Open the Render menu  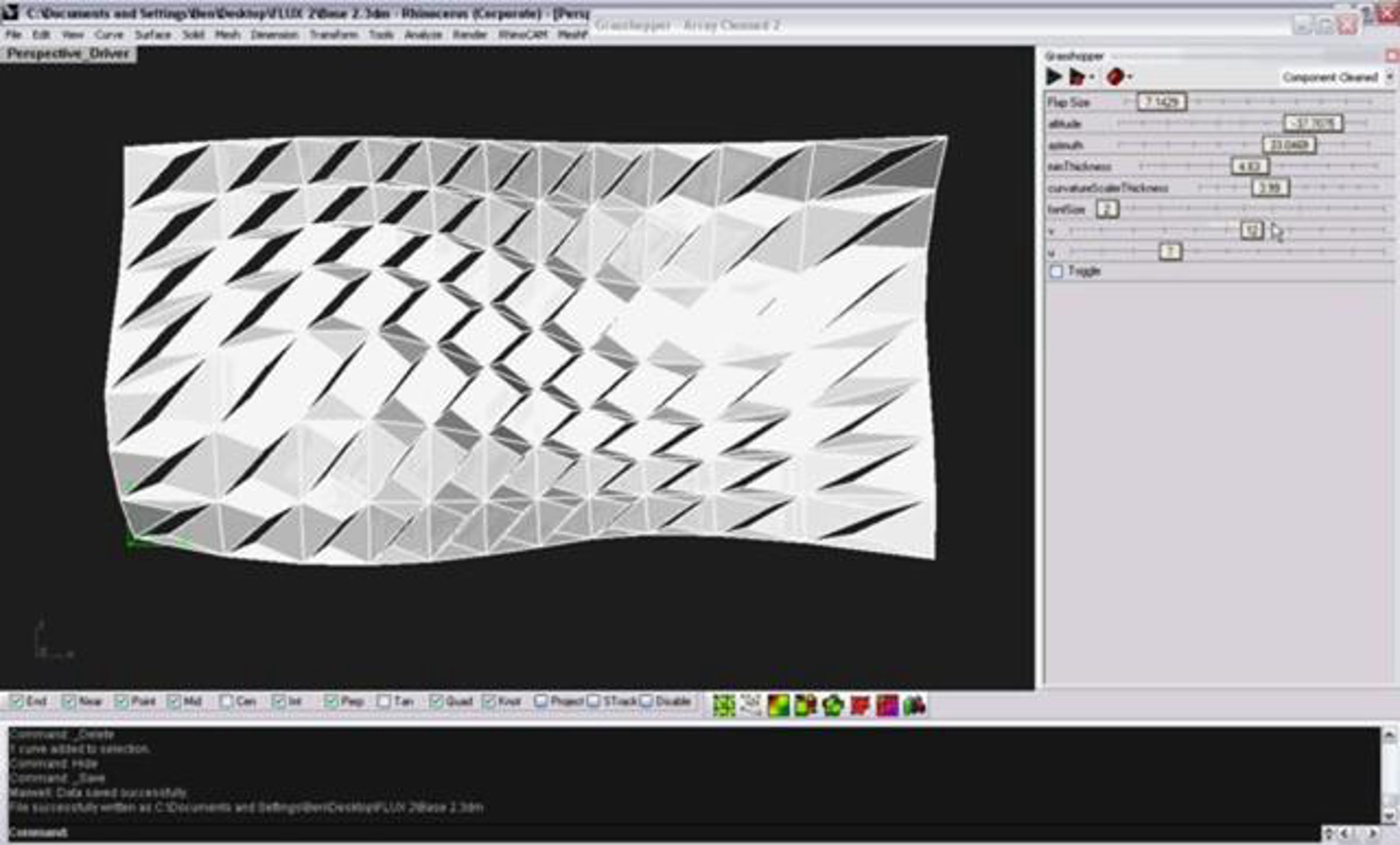click(x=470, y=34)
